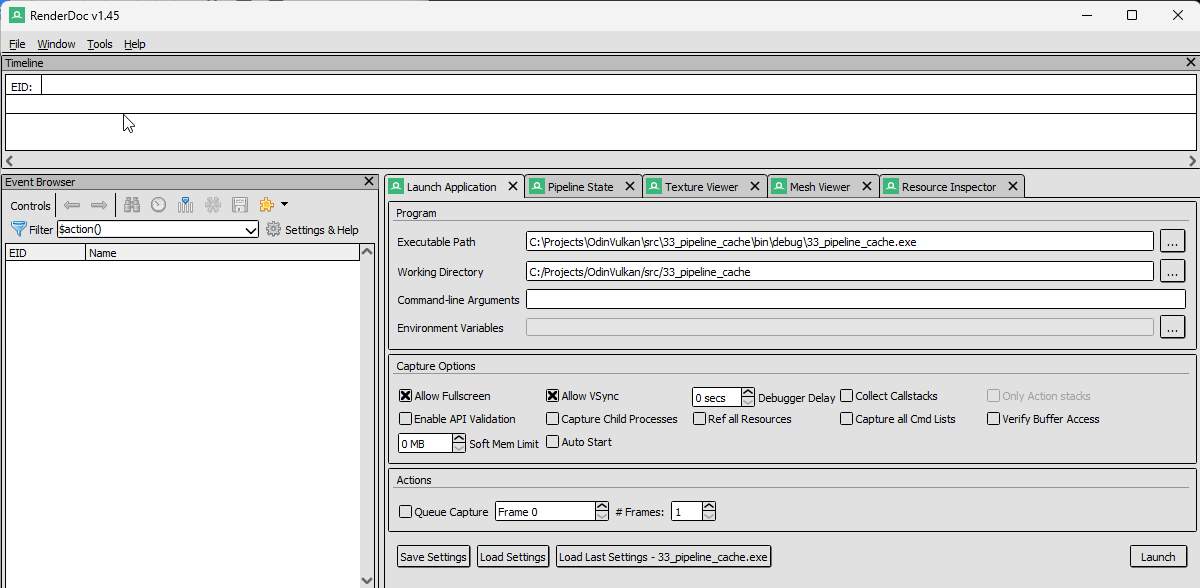Click the Save Settings button
This screenshot has height=588, width=1200.
pyautogui.click(x=433, y=557)
